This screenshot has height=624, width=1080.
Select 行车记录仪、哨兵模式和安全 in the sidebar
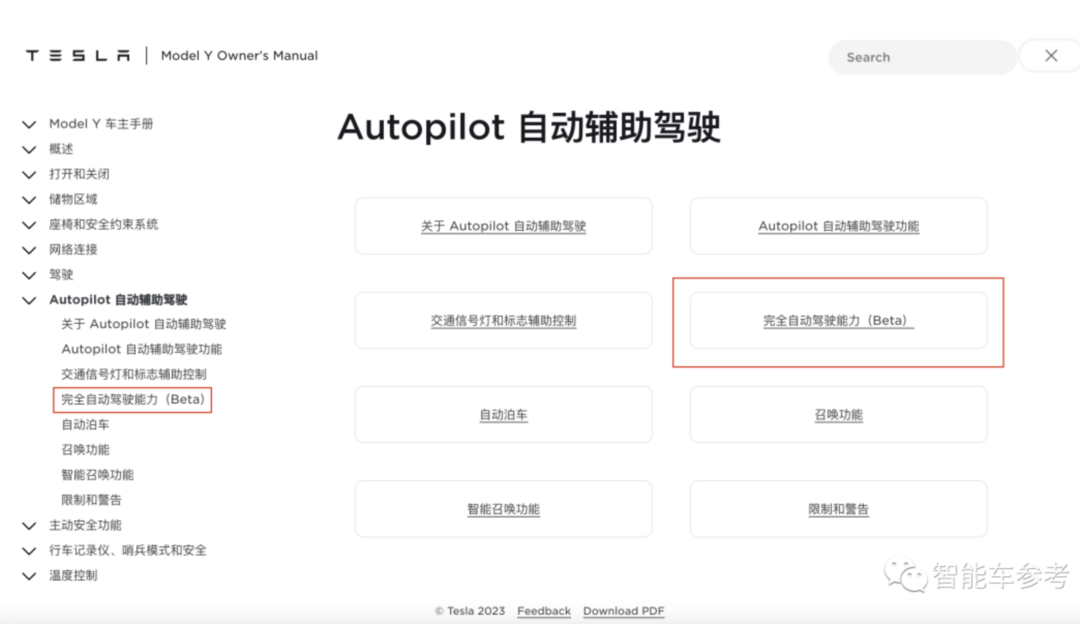click(127, 550)
